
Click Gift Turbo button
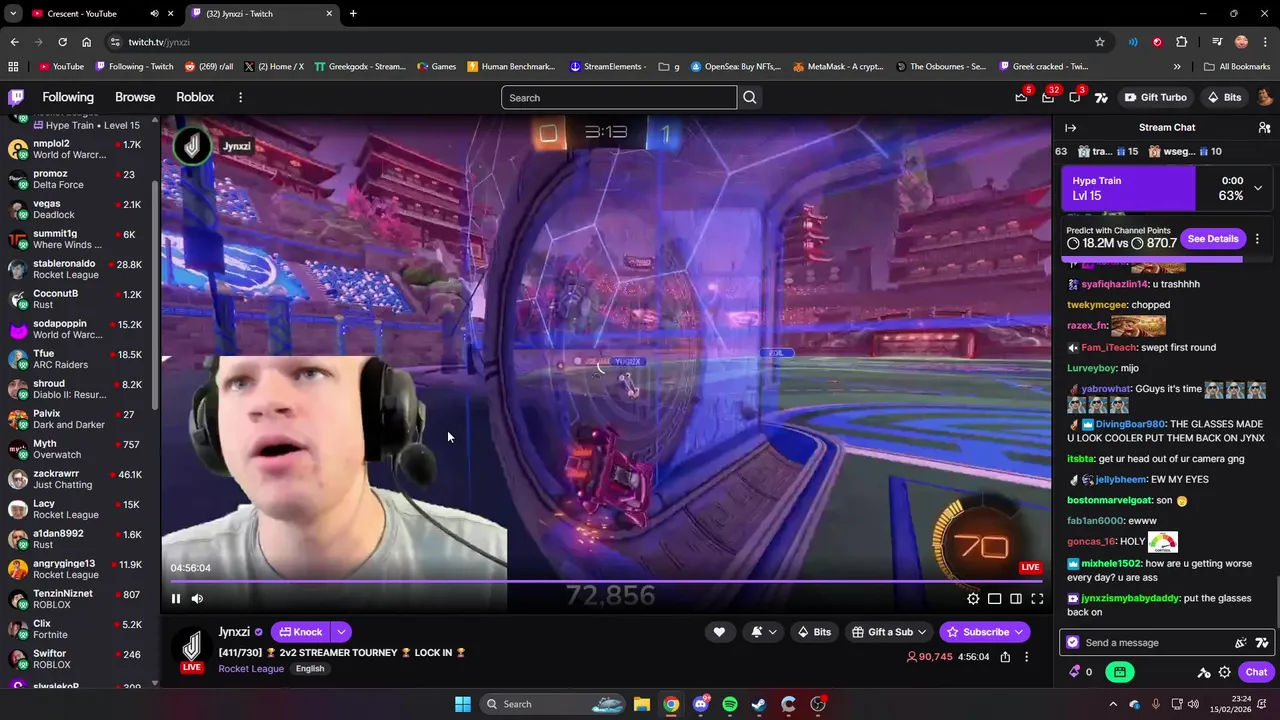tap(1155, 97)
